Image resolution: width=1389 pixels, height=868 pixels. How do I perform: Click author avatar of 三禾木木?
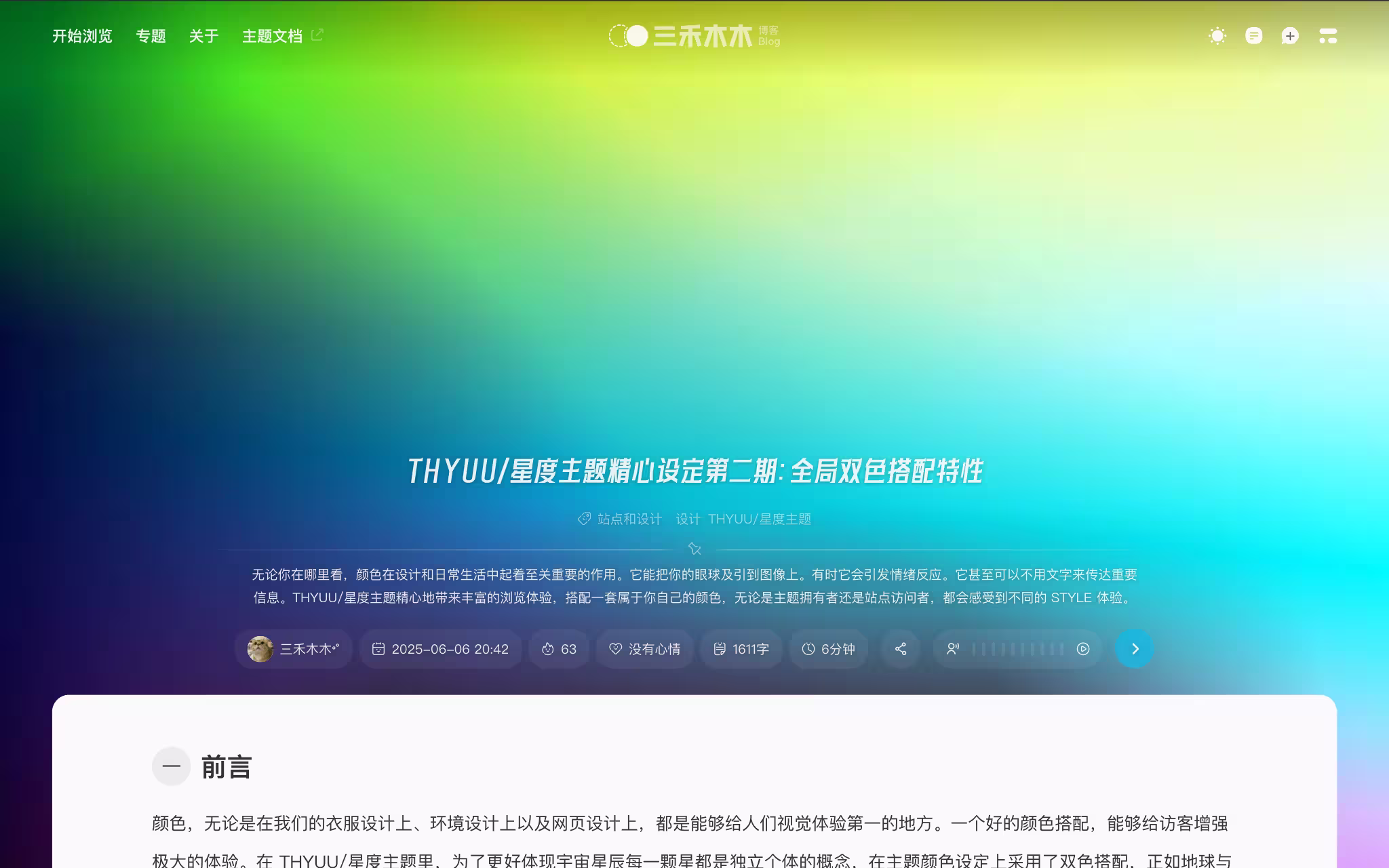click(x=260, y=649)
